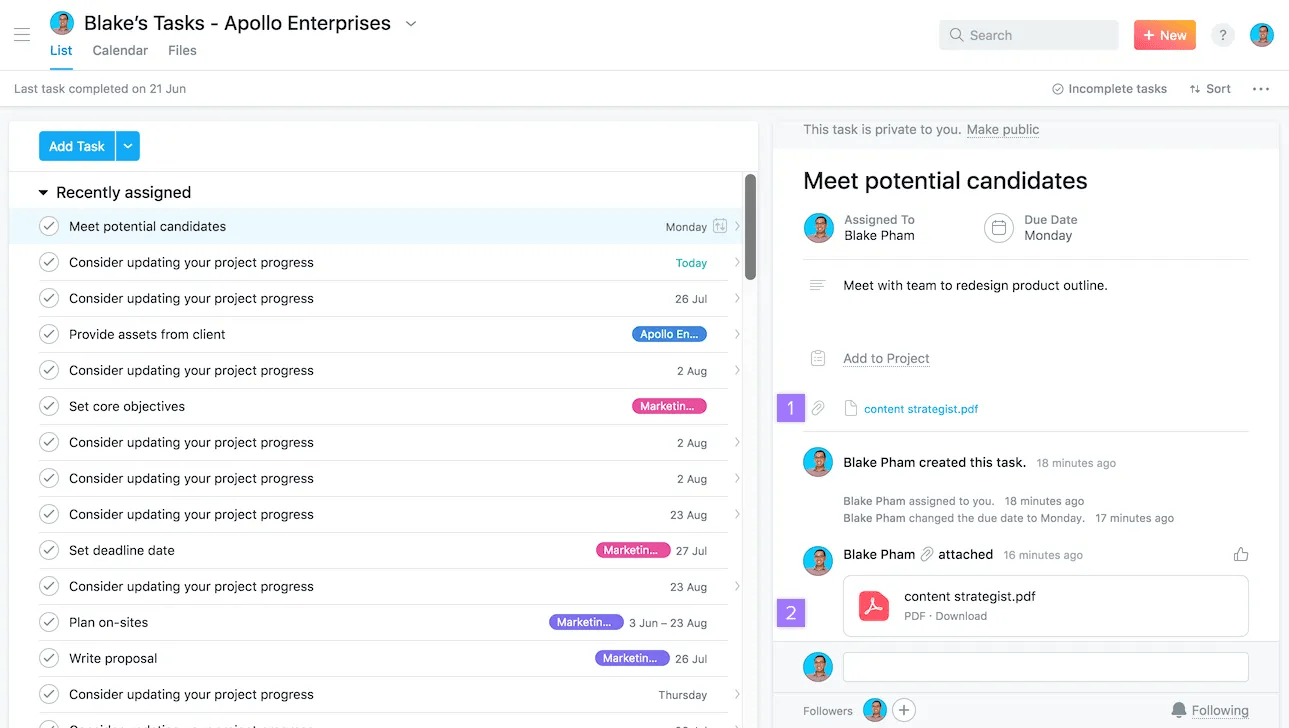This screenshot has width=1289, height=728.
Task: Switch to the Files tab
Action: click(x=182, y=50)
